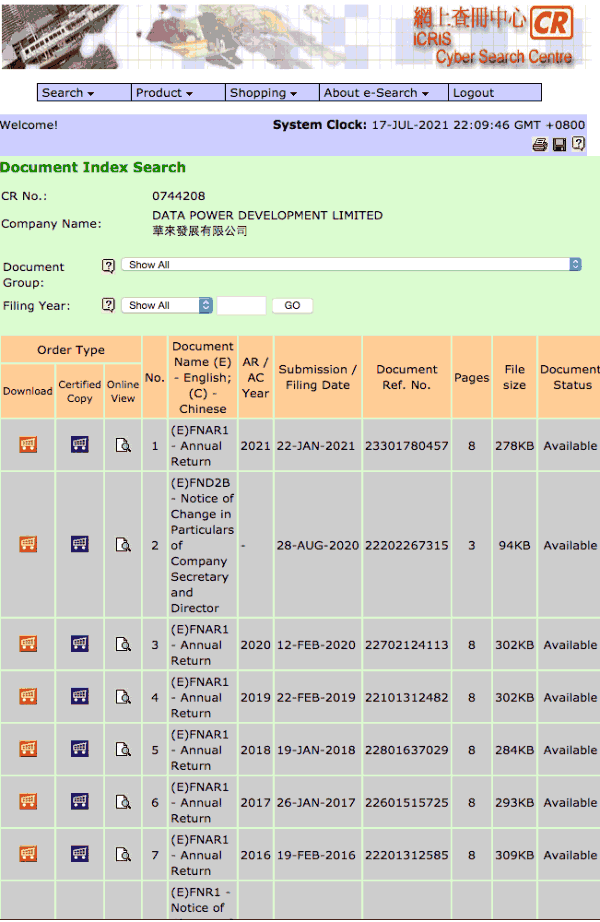Download cart for 12-FEB-2020 Annual Return
This screenshot has width=600, height=922.
pyautogui.click(x=28, y=643)
